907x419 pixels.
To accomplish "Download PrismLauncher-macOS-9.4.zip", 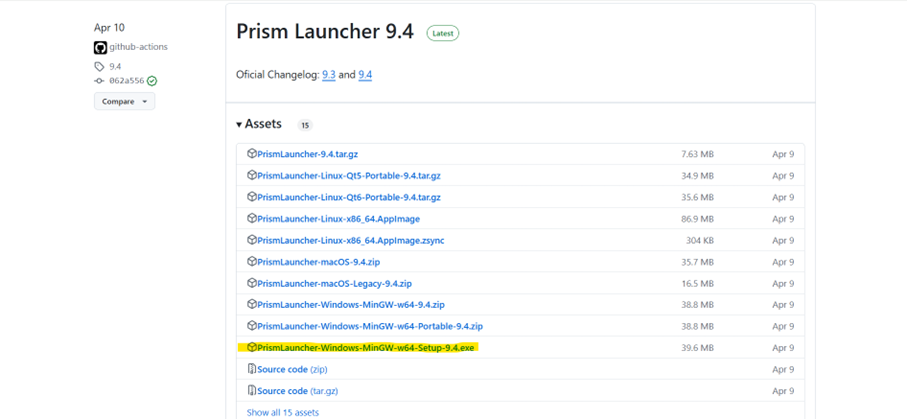I will 319,262.
